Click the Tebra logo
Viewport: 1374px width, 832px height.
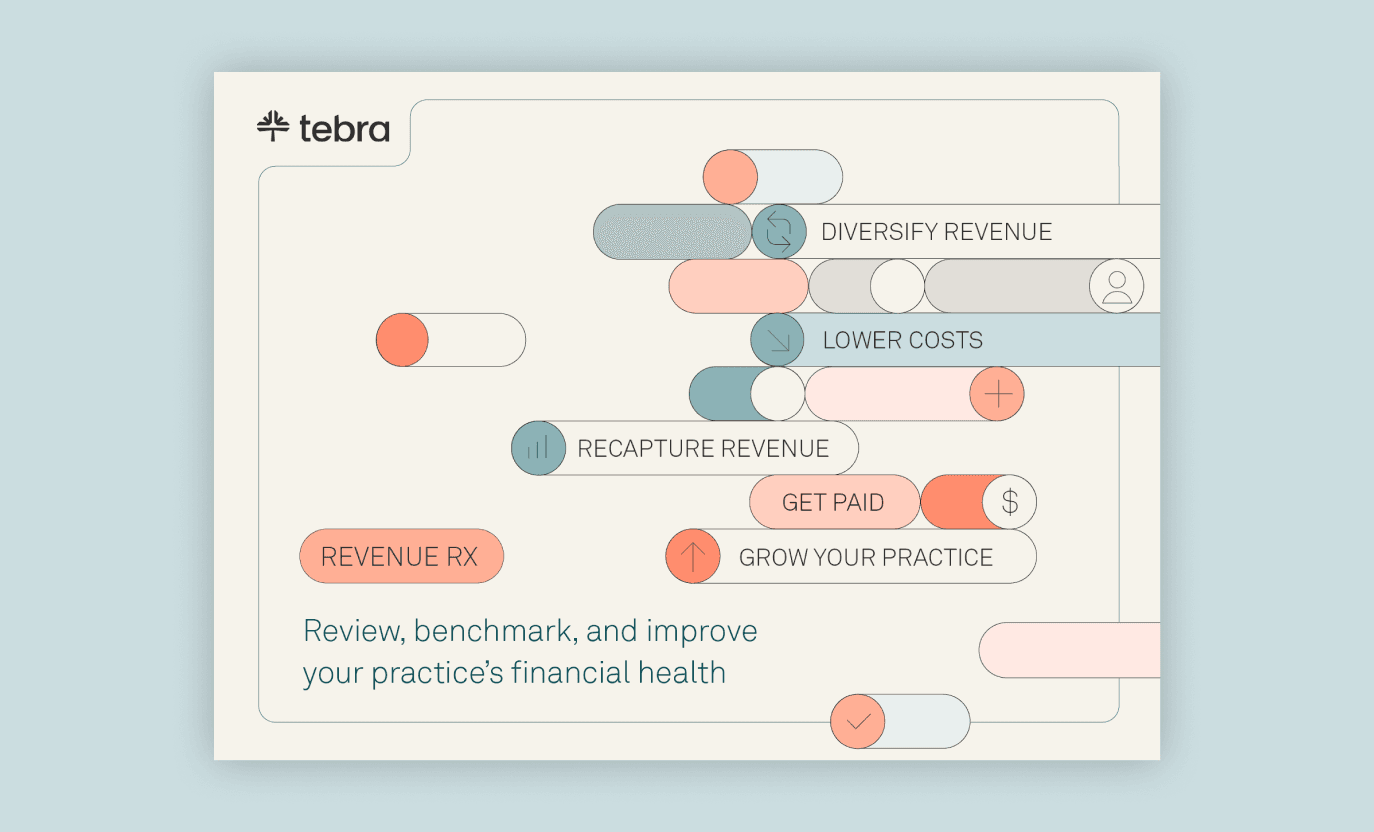[x=323, y=128]
